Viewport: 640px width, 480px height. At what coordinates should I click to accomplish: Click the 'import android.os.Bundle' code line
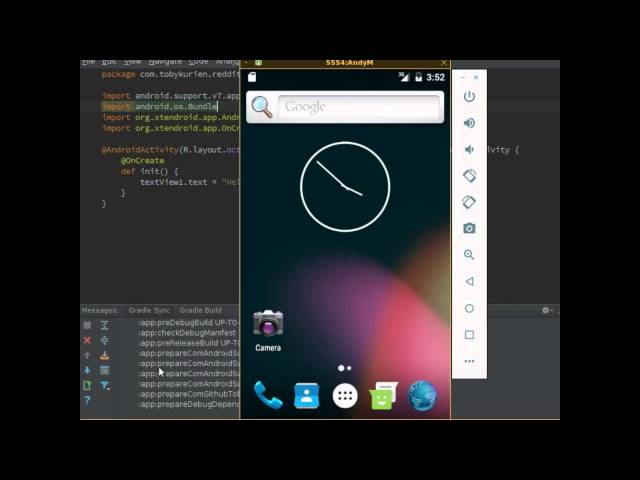160,107
